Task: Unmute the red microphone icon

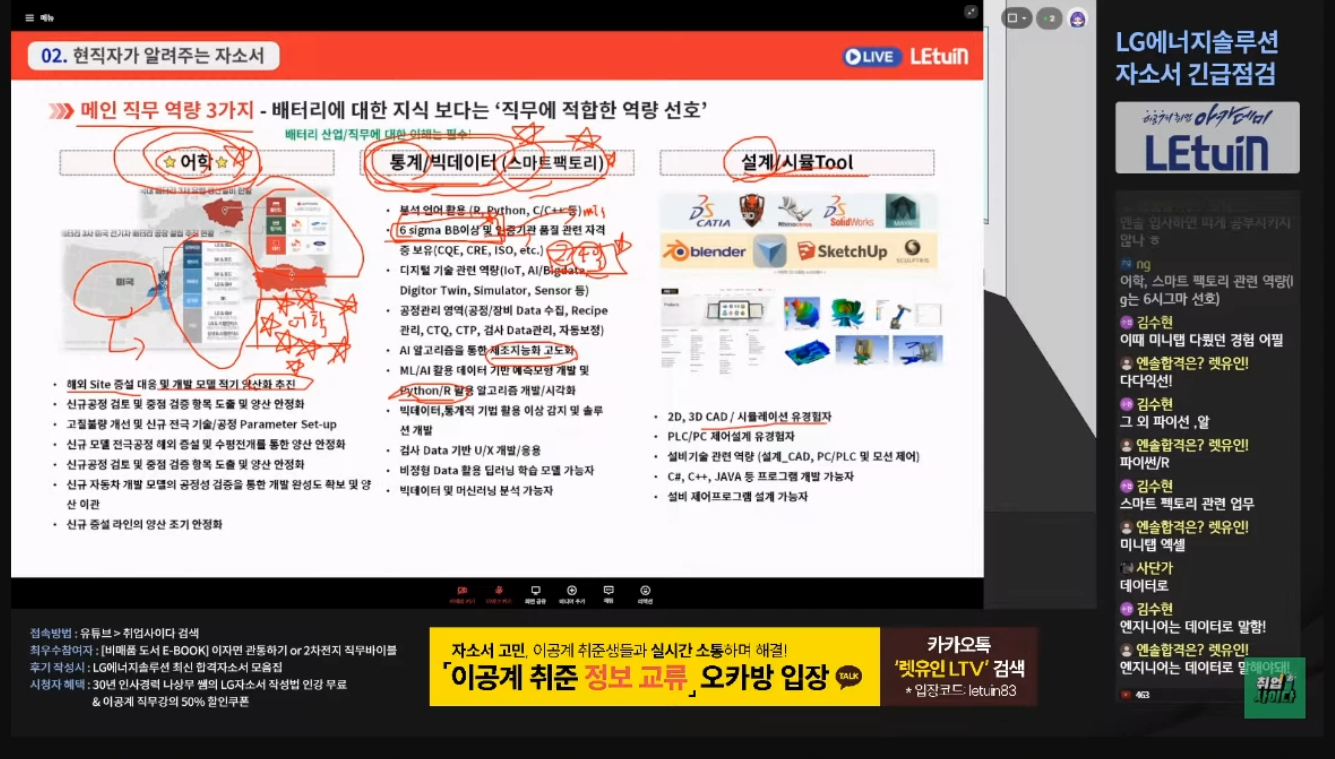Action: [498, 592]
